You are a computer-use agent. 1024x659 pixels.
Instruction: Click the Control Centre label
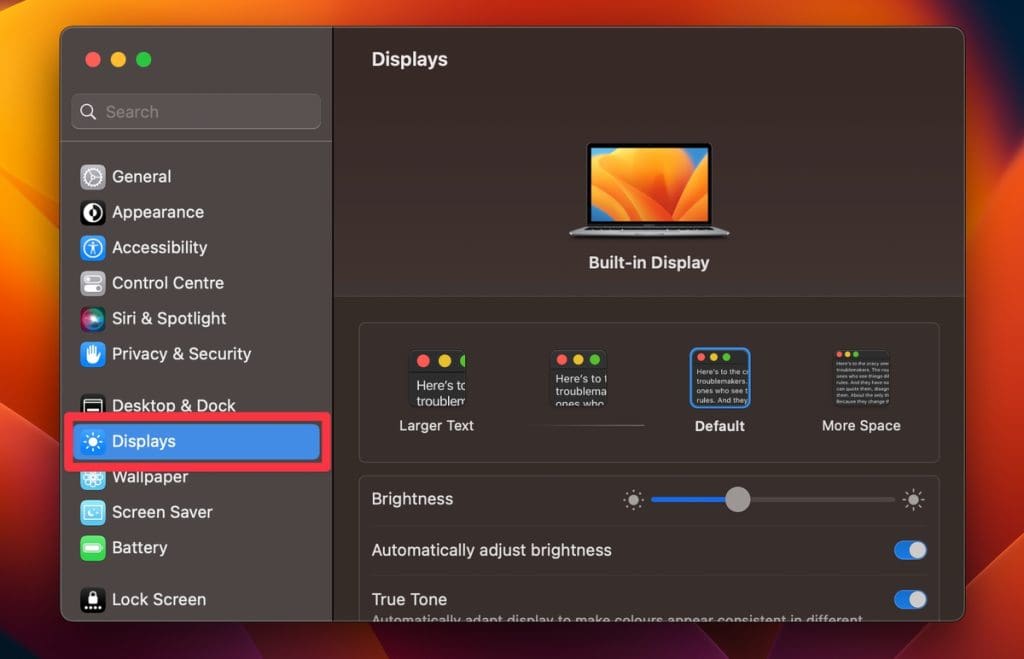tap(168, 283)
